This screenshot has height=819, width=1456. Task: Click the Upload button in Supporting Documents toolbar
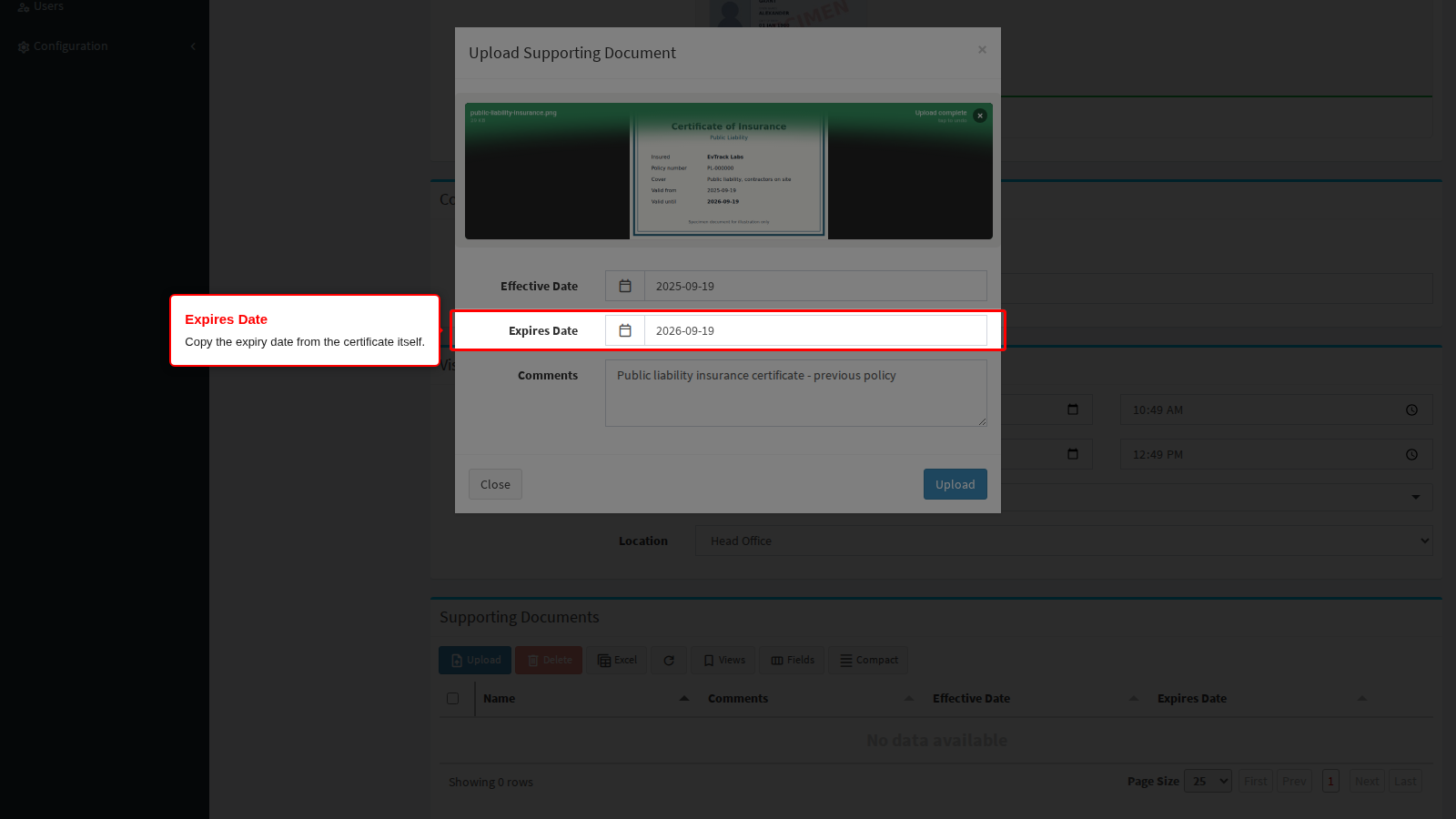pos(475,661)
